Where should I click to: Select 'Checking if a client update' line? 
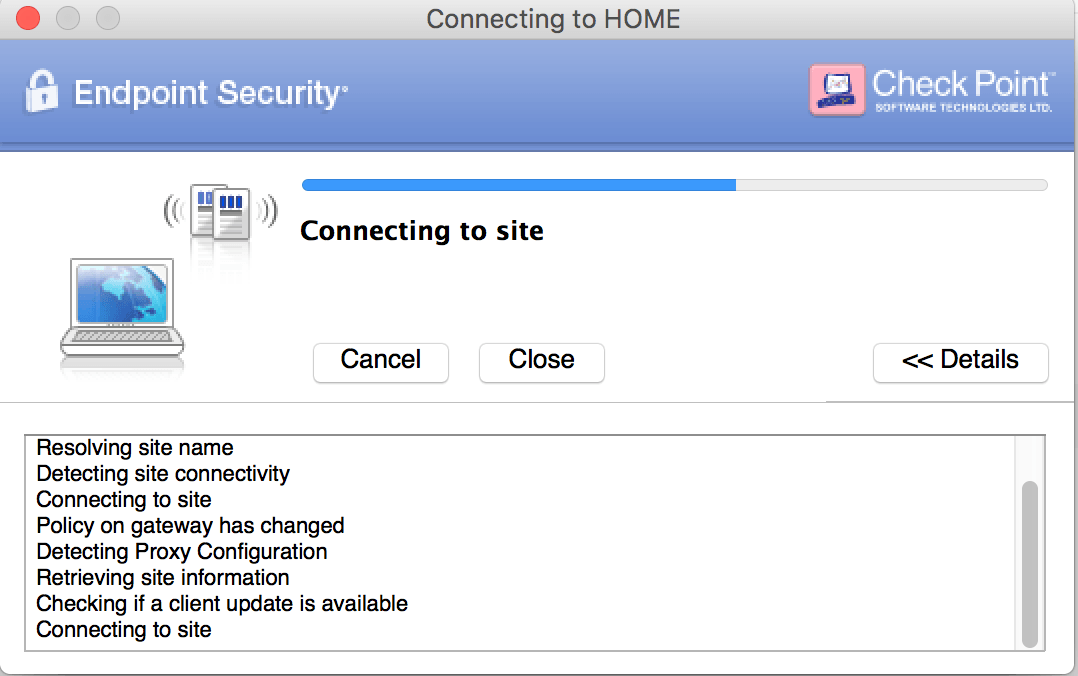pos(222,604)
